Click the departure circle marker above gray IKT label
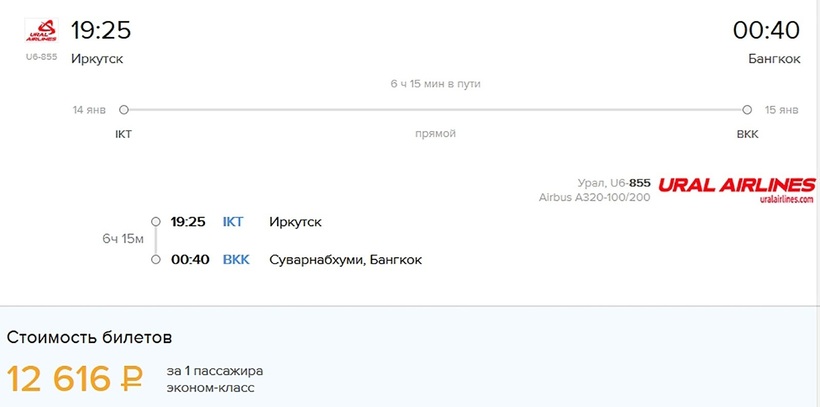The width and height of the screenshot is (820, 407). coord(124,110)
